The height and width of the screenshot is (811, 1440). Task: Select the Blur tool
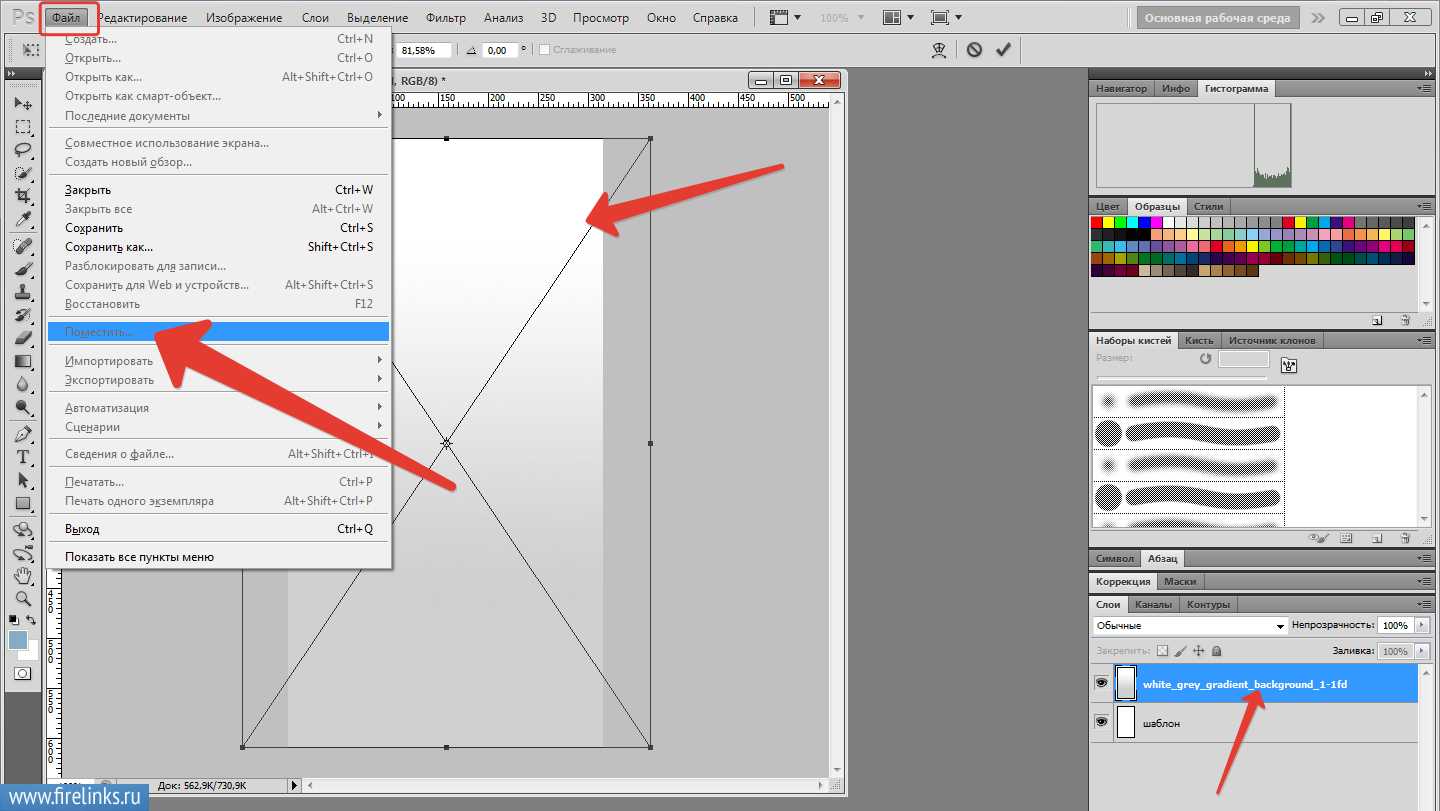pyautogui.click(x=22, y=384)
